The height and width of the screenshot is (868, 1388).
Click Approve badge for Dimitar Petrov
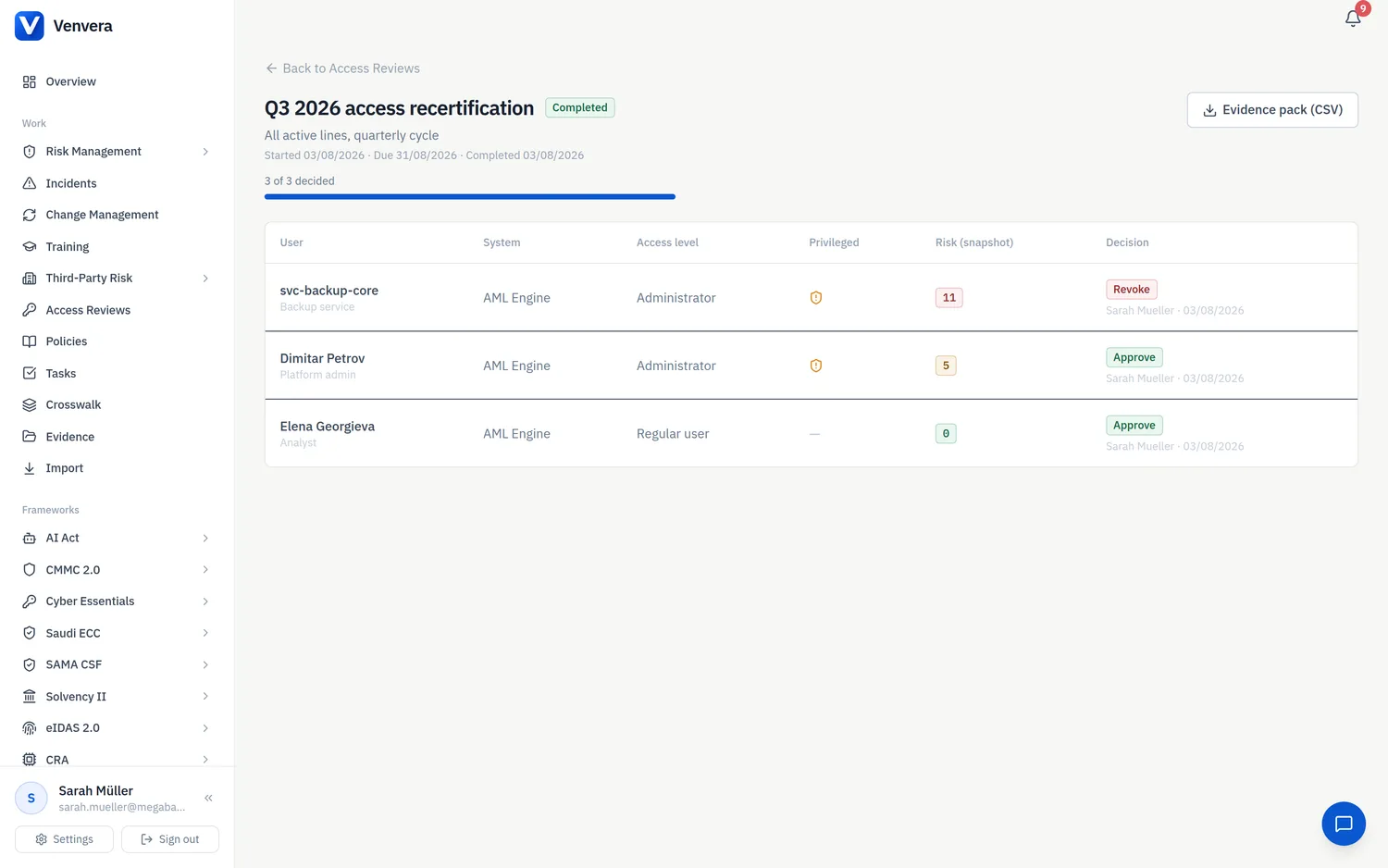tap(1134, 357)
